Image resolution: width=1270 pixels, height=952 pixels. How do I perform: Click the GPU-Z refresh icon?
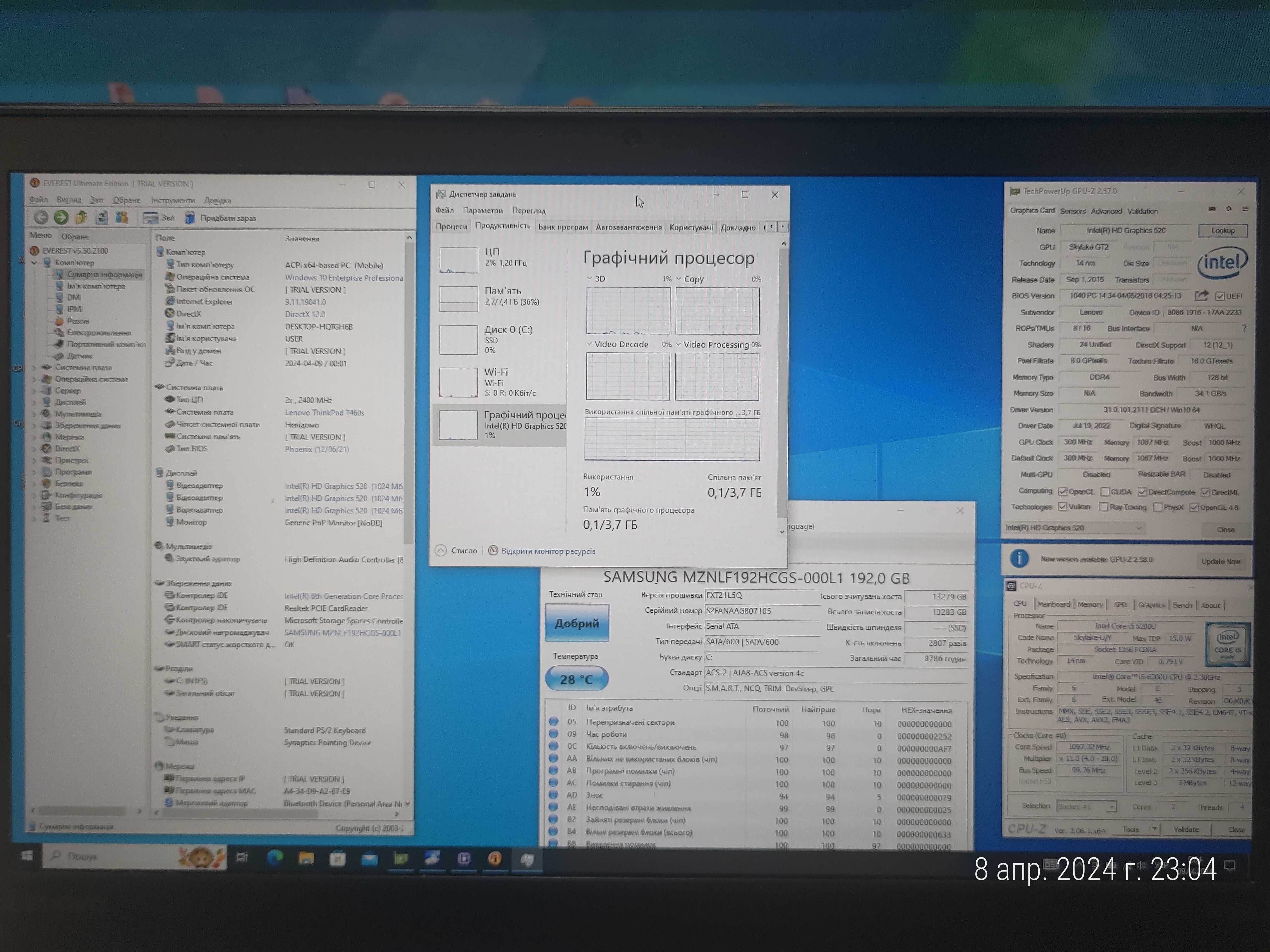[1229, 209]
